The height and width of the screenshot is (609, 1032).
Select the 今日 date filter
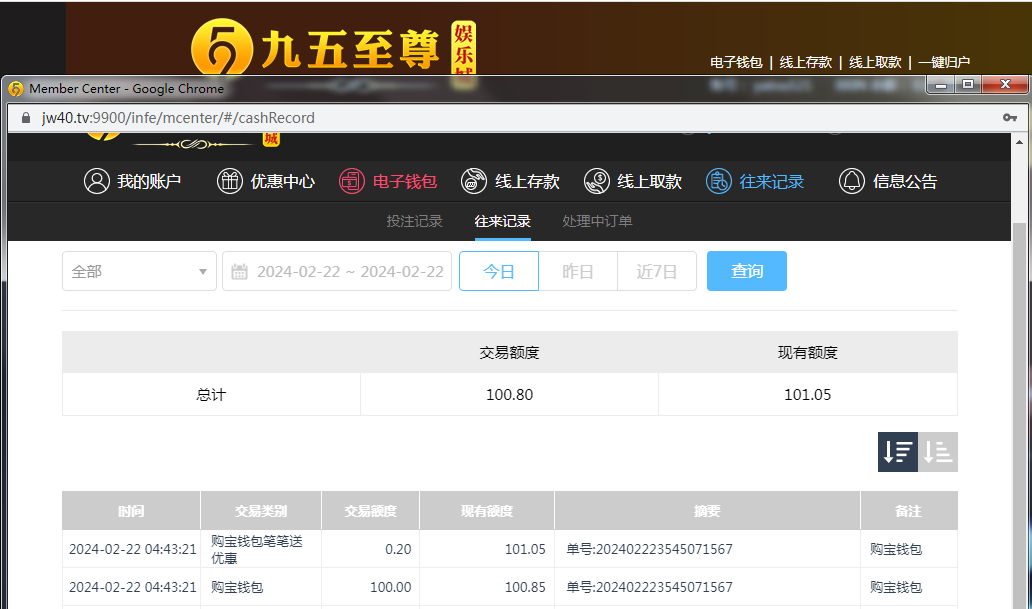tap(499, 271)
